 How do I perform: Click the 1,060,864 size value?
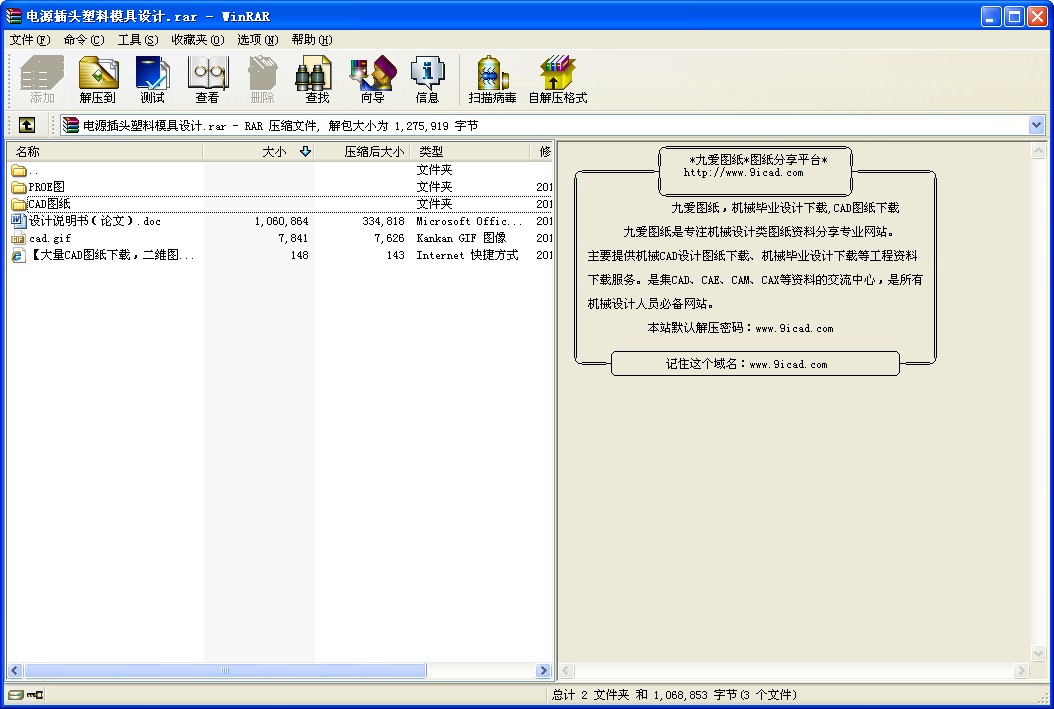pos(281,221)
